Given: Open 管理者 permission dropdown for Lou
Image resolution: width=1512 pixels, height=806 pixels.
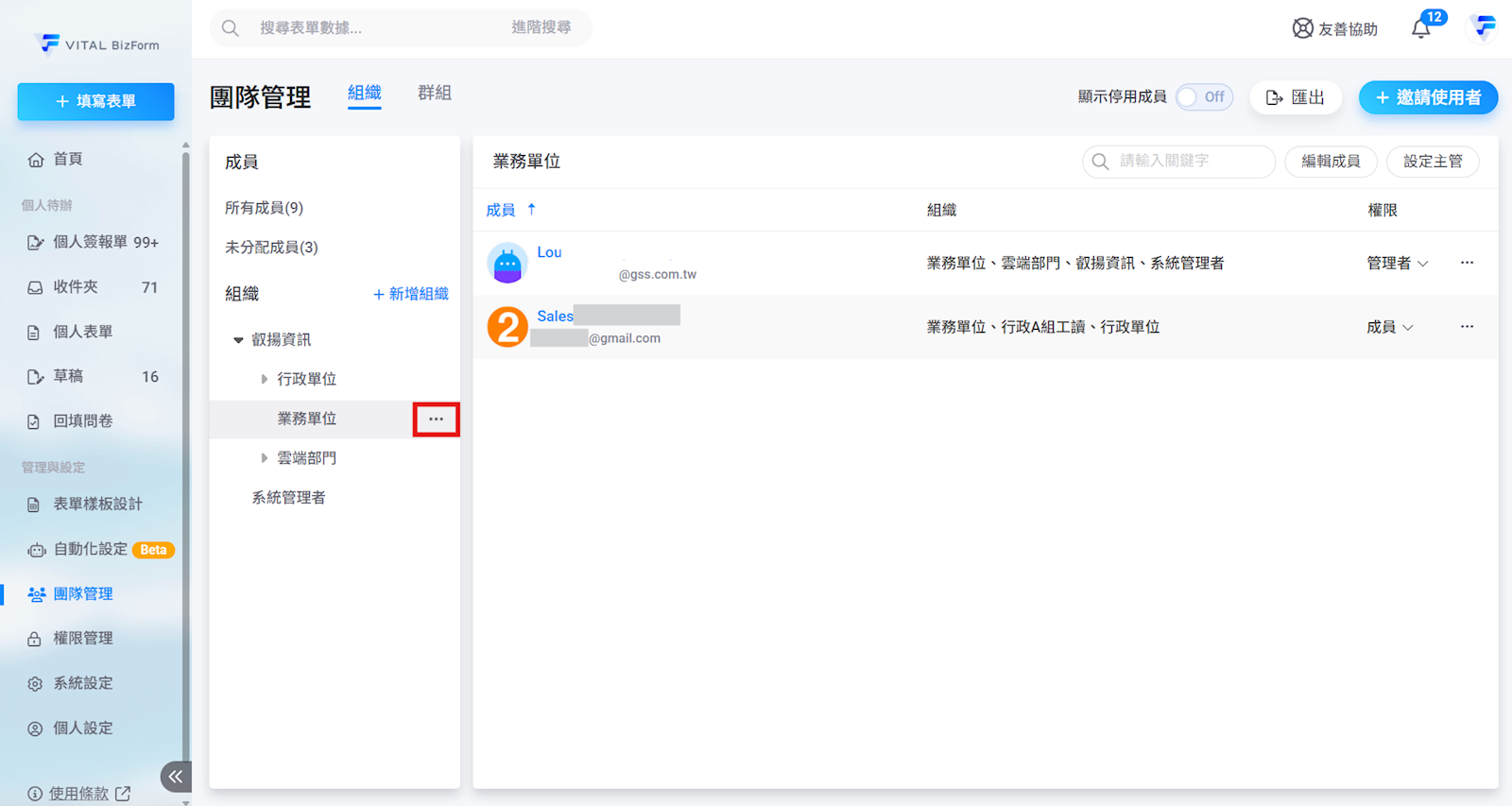Looking at the screenshot, I should coord(1397,264).
